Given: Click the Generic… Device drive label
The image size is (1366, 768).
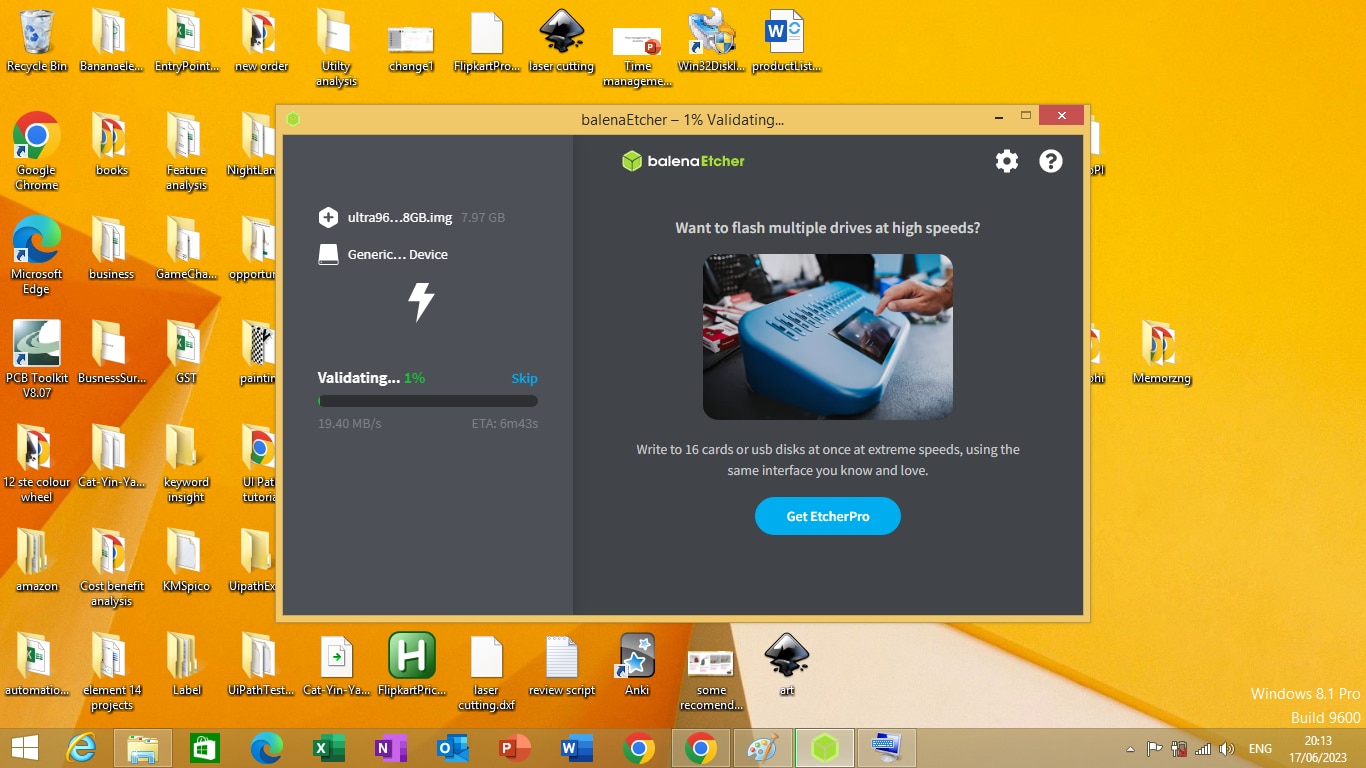Looking at the screenshot, I should [x=398, y=255].
